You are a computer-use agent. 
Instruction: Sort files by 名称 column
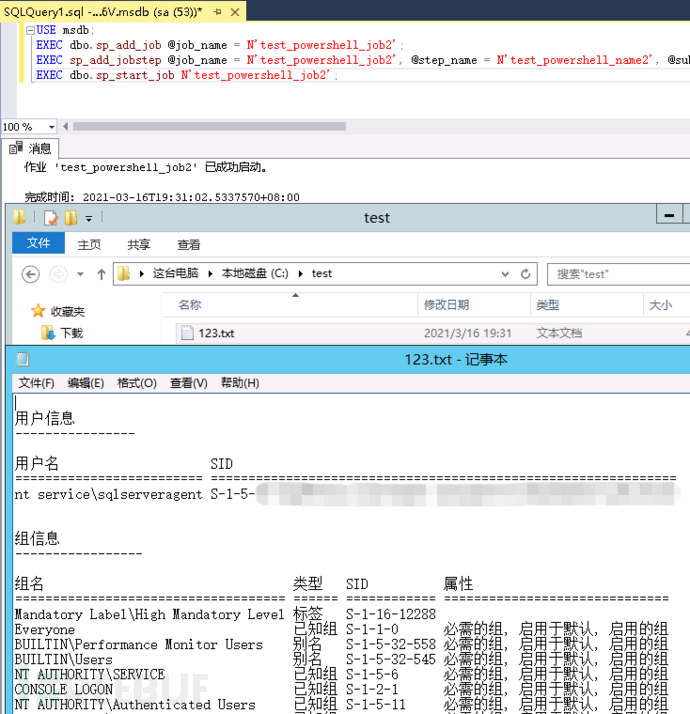290,305
